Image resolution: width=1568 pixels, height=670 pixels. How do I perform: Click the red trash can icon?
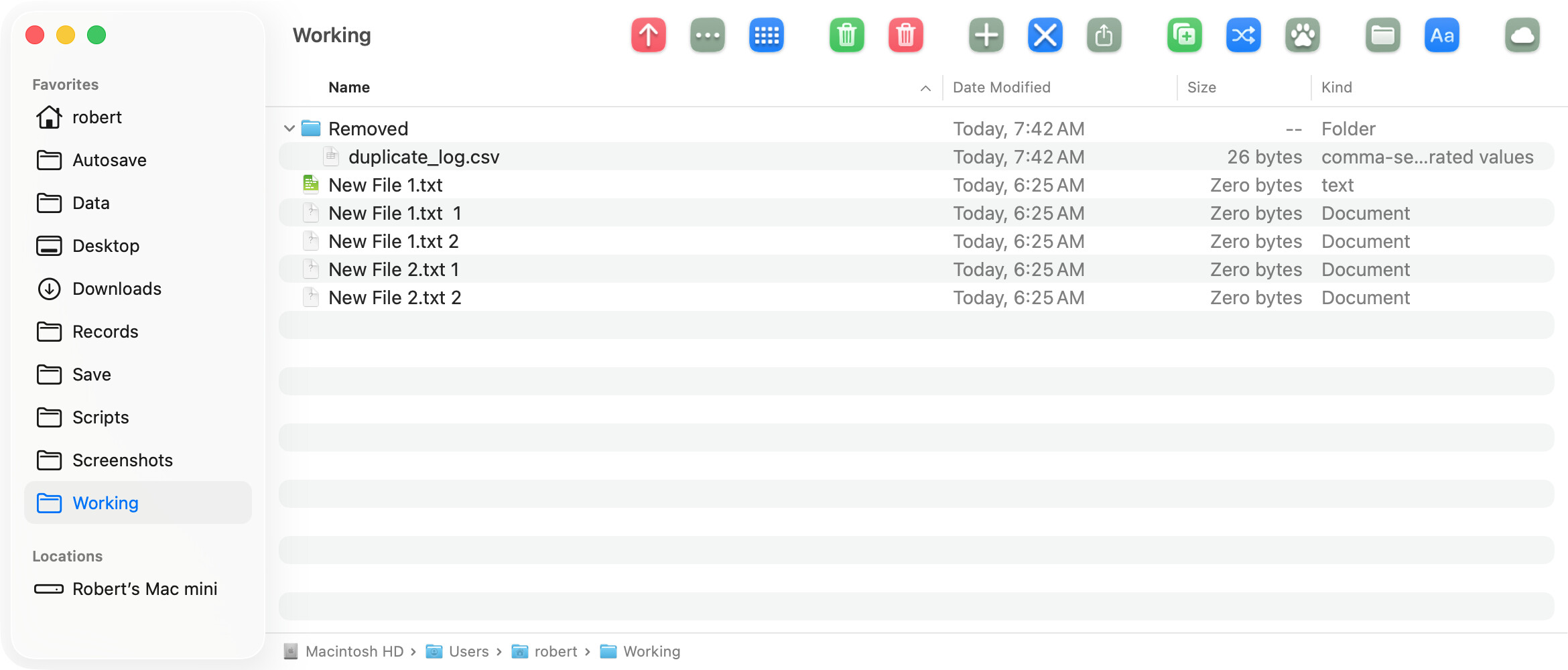(x=905, y=35)
